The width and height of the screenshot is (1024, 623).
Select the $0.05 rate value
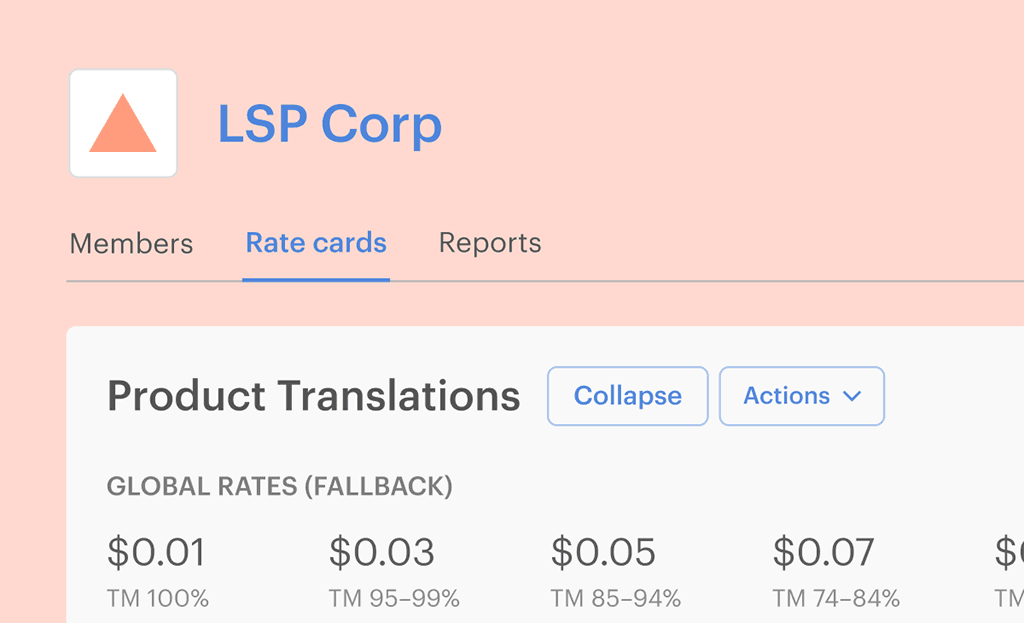point(603,552)
